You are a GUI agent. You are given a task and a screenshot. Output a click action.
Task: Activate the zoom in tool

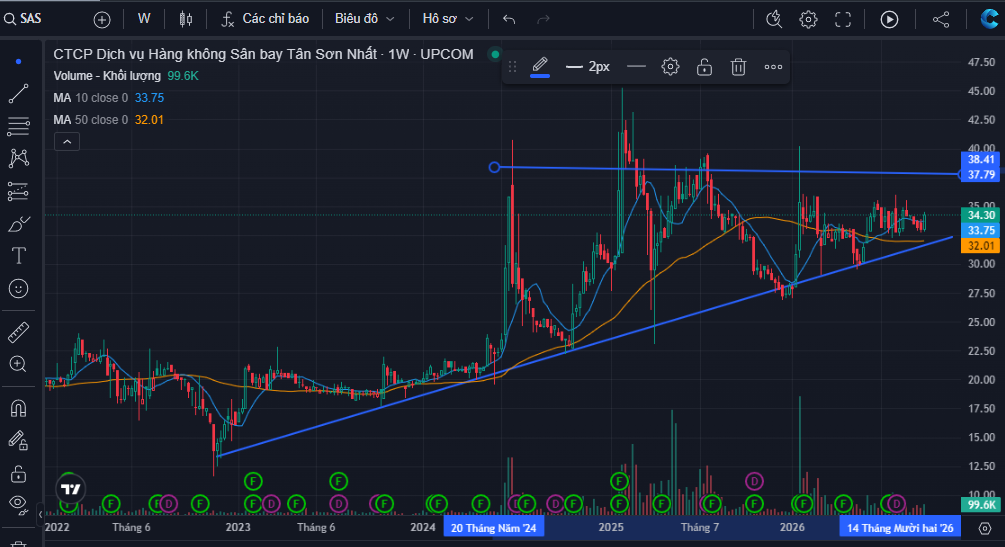tap(19, 364)
